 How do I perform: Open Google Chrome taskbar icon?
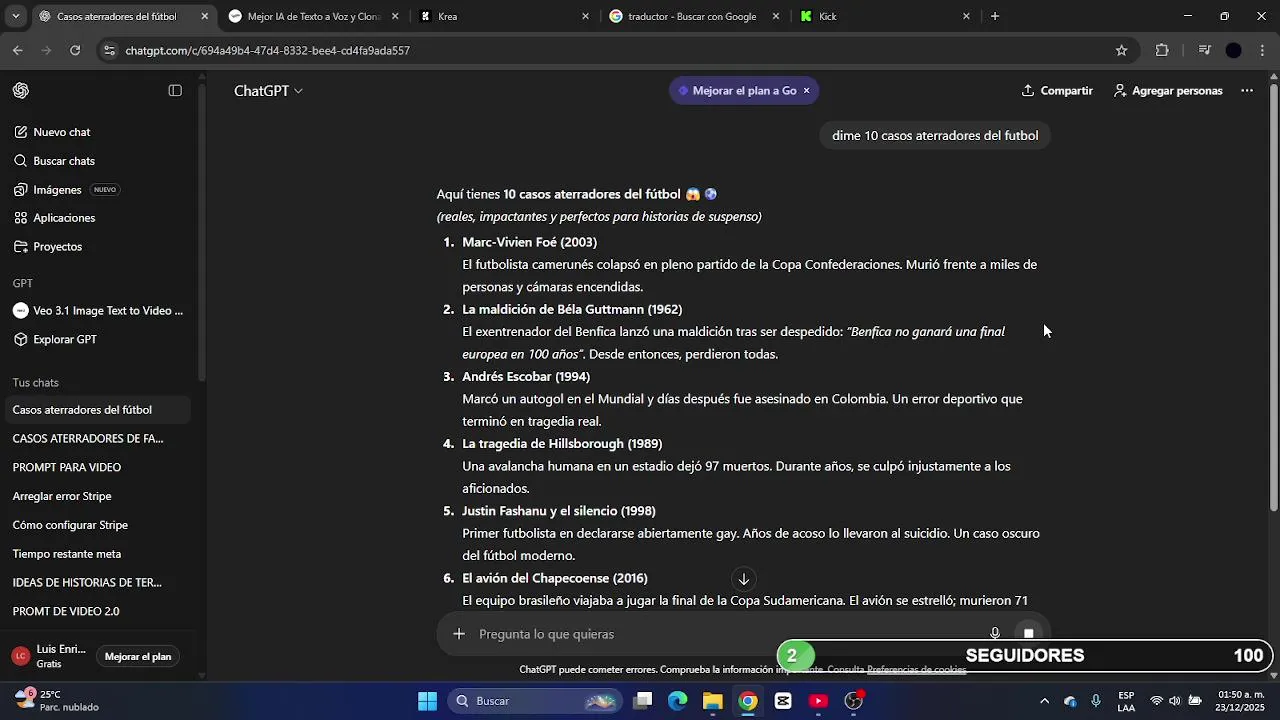748,701
